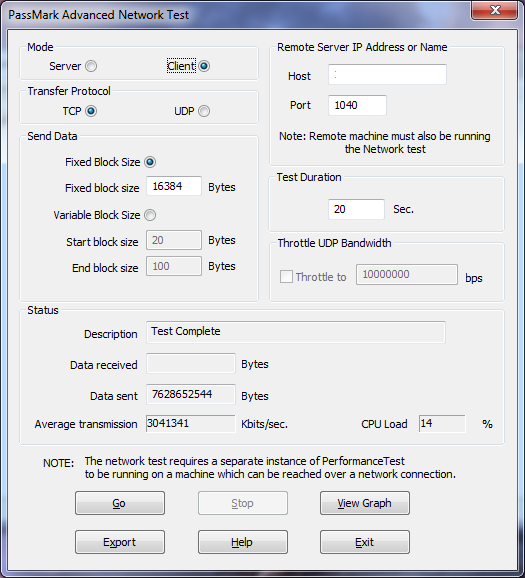Close the window with X button
This screenshot has width=525, height=578.
(494, 10)
